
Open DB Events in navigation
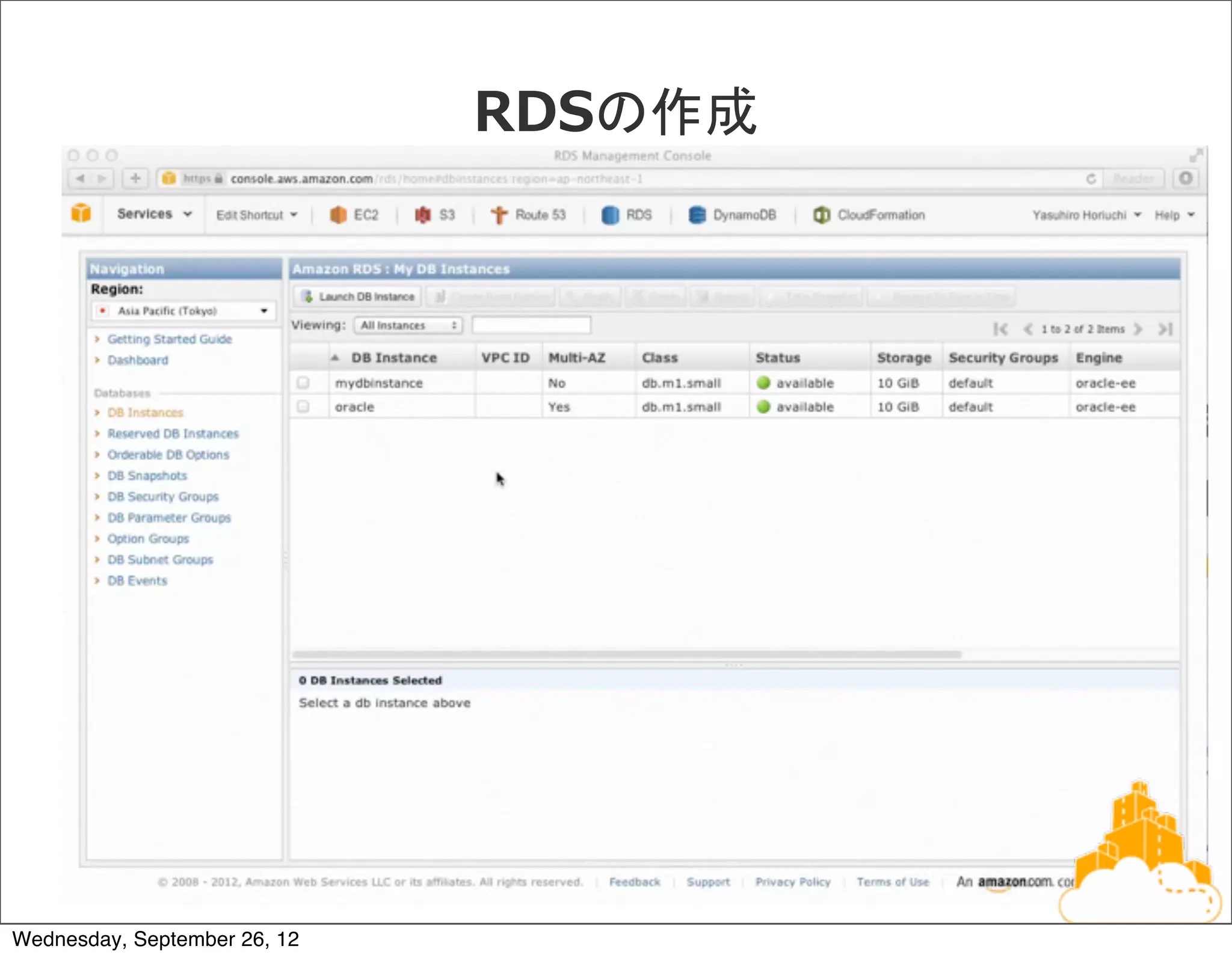tap(137, 581)
